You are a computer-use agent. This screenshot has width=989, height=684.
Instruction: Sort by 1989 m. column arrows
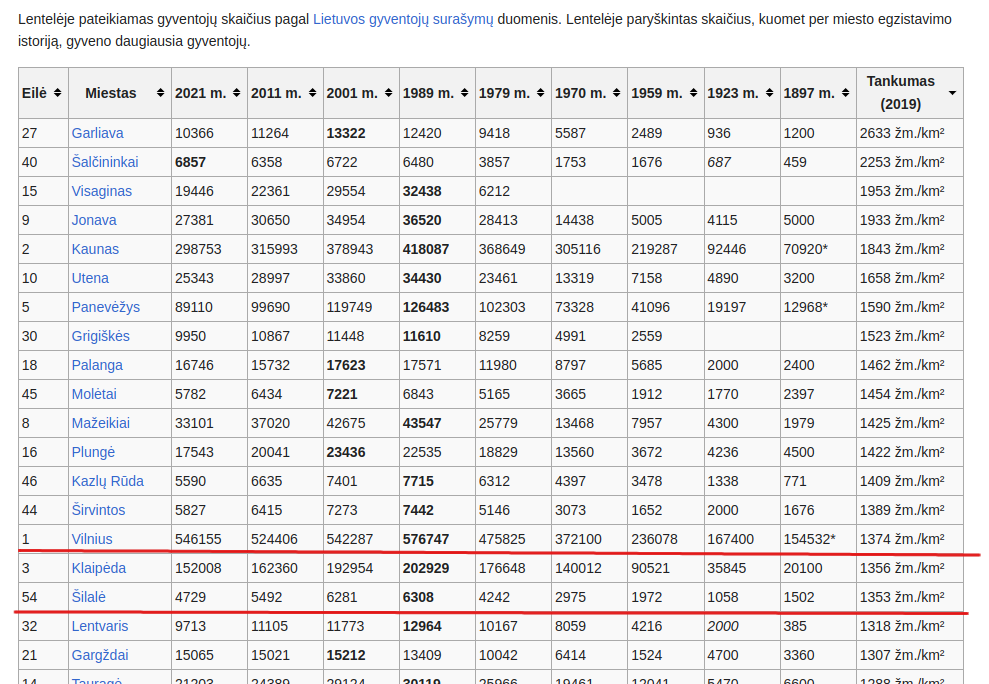point(465,93)
